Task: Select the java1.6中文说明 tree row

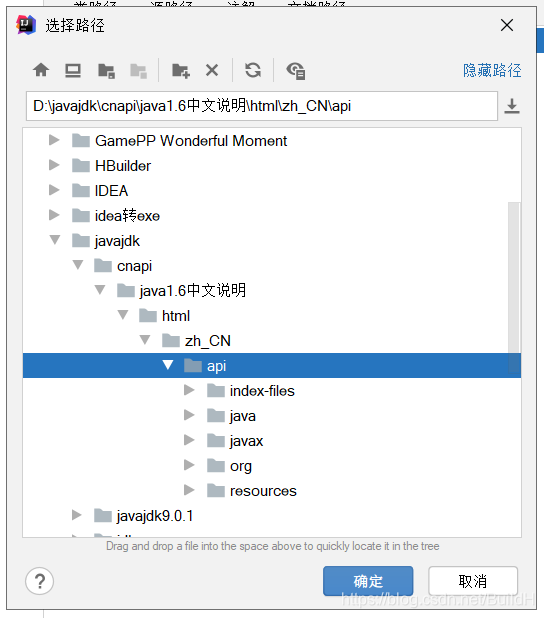Action: click(272, 291)
